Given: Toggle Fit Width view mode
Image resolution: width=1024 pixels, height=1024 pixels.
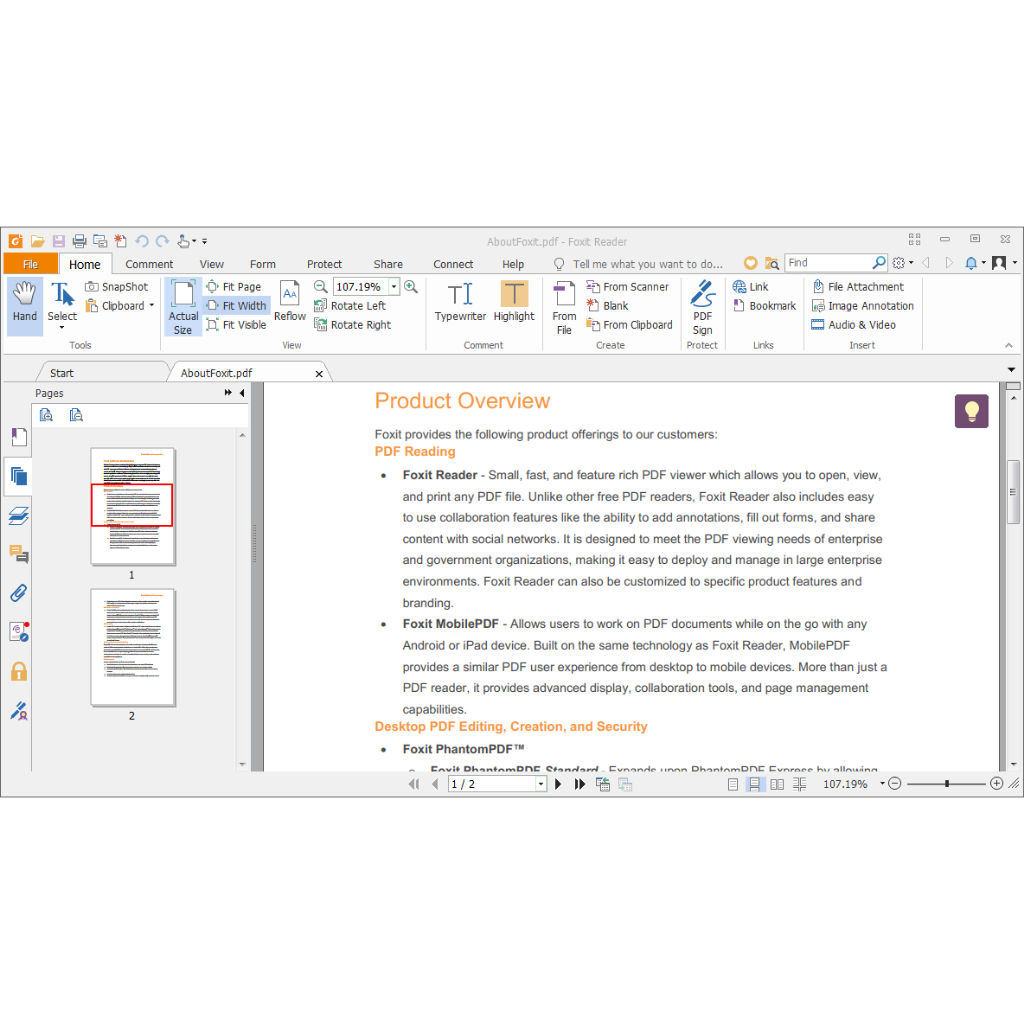Looking at the screenshot, I should (236, 306).
